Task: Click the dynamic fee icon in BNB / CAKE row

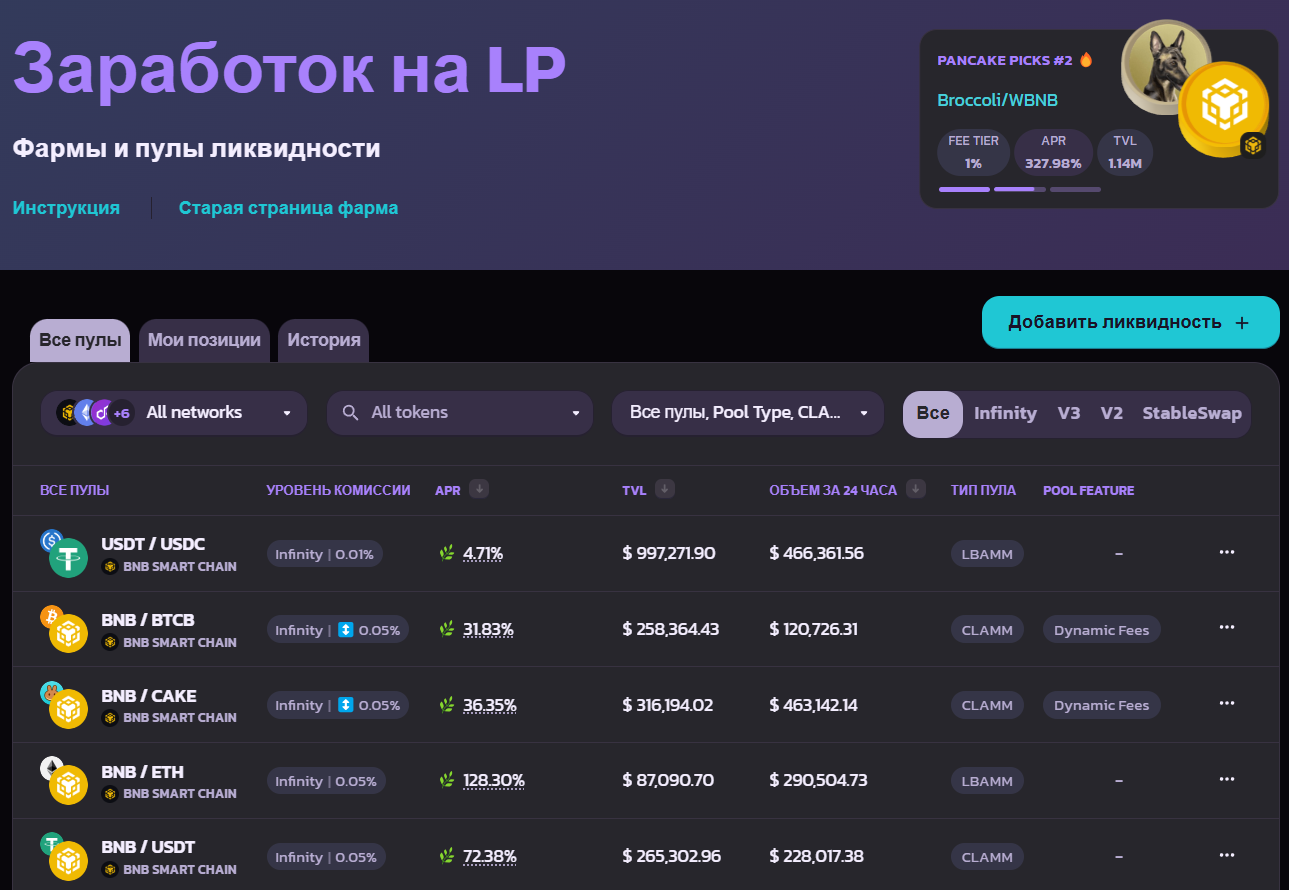Action: coord(346,705)
